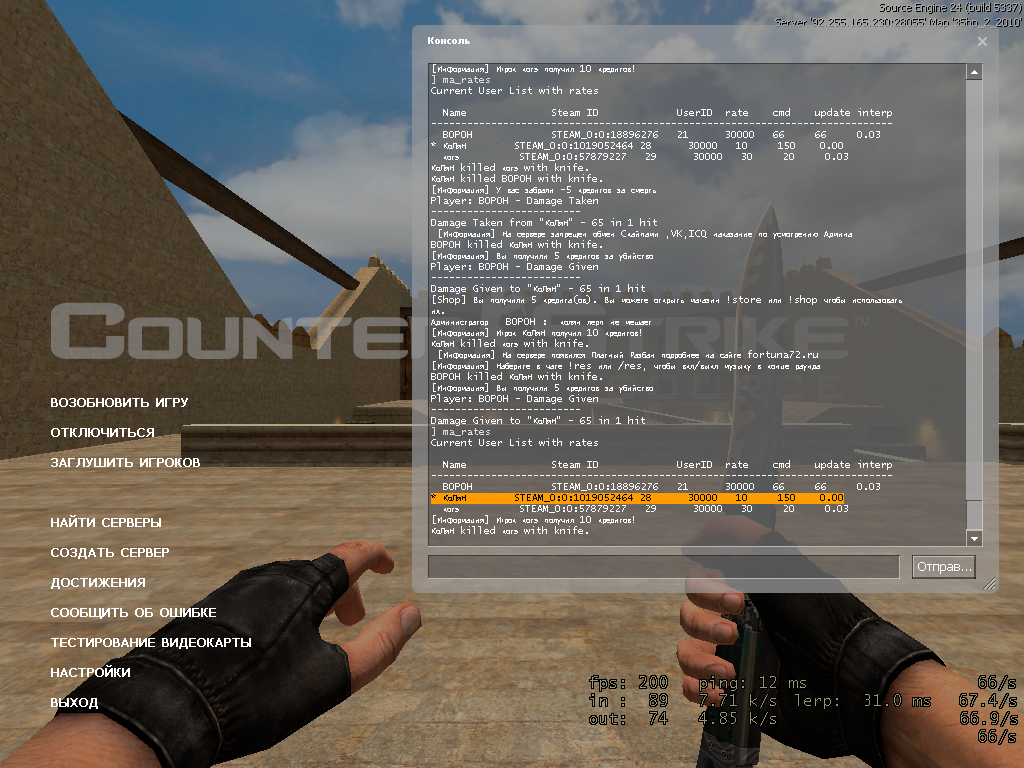Click ВЫХОД to quit the game
The width and height of the screenshot is (1024, 768).
pos(74,703)
